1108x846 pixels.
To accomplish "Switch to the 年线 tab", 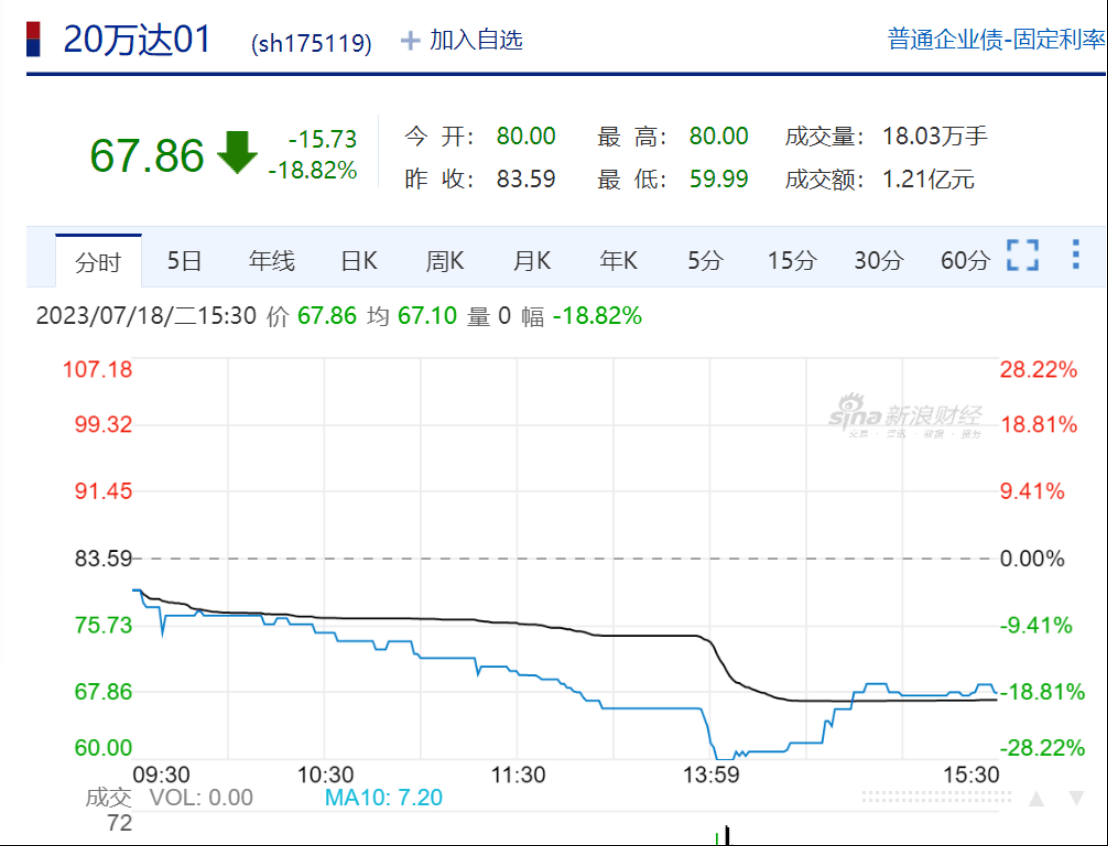I will (271, 261).
